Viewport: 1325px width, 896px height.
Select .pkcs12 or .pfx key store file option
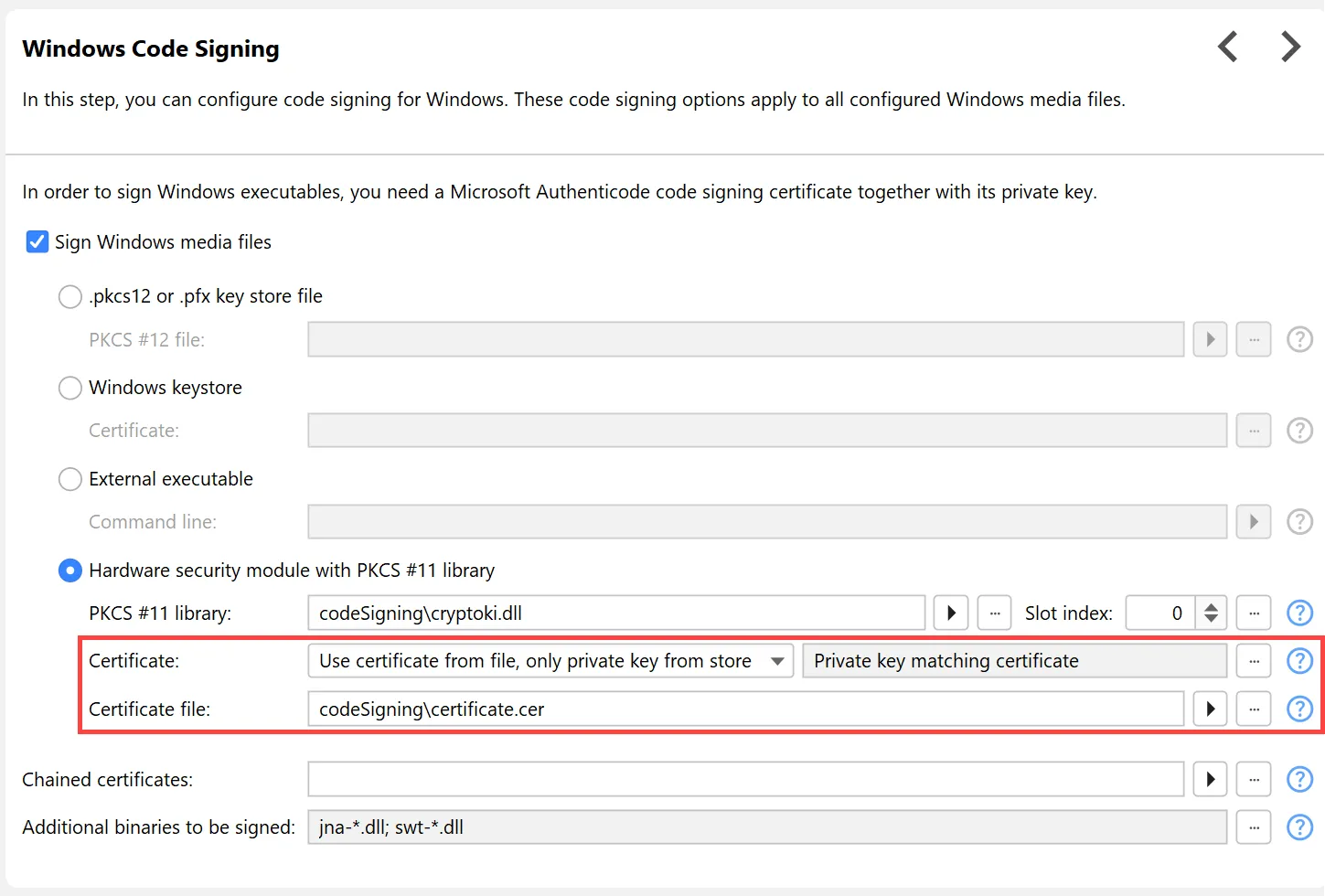click(70, 296)
